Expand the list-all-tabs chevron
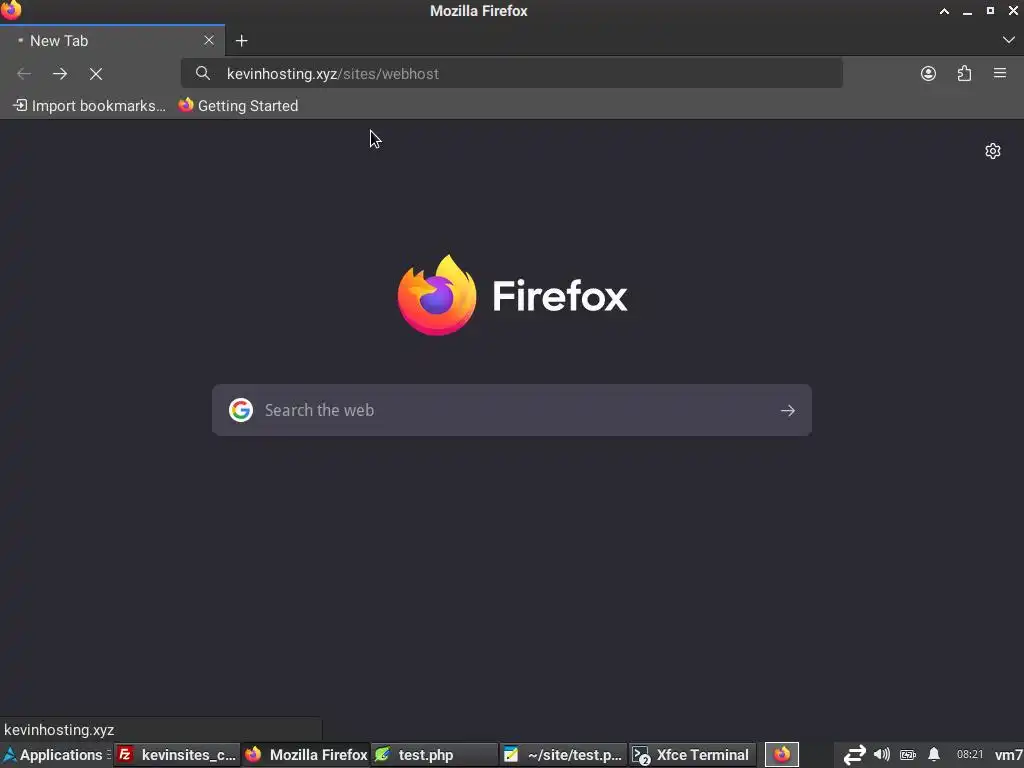This screenshot has height=768, width=1024. 1008,40
